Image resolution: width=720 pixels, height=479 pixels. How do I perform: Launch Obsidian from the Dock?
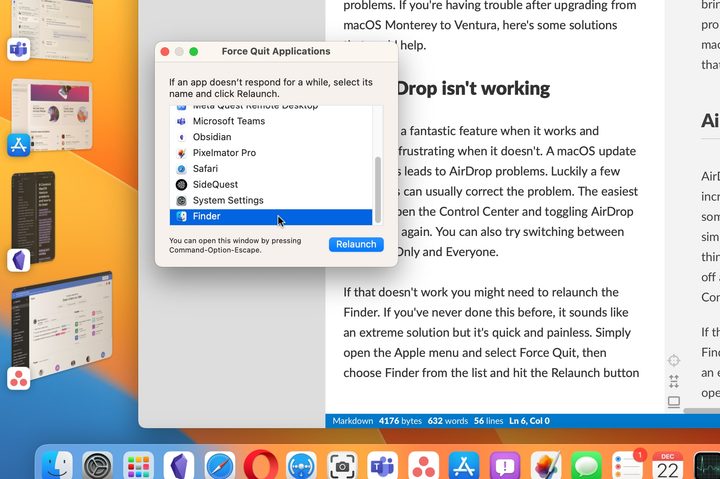pos(179,466)
